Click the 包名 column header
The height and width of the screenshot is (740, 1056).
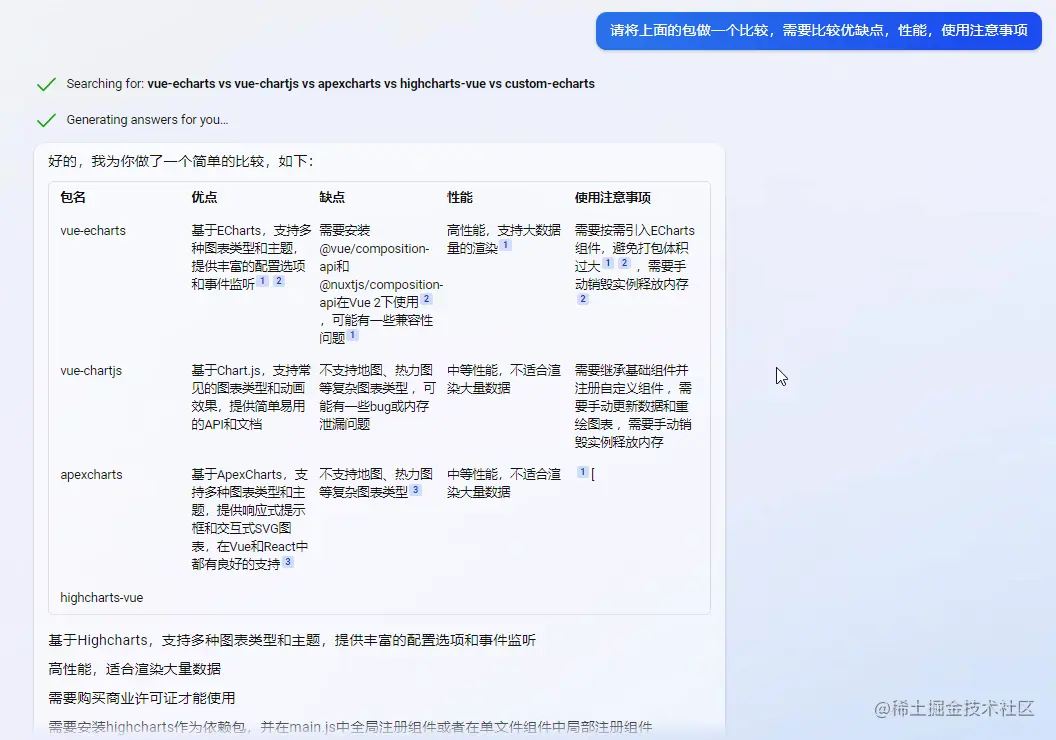73,197
